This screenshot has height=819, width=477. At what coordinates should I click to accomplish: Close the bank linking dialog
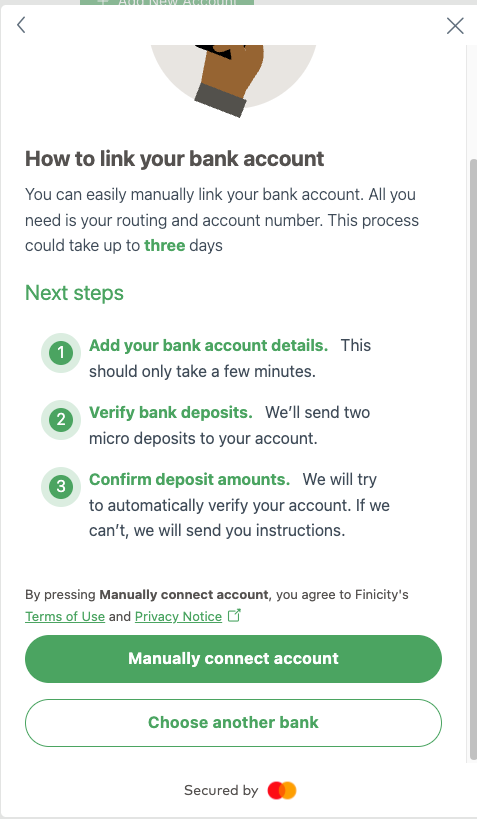click(x=455, y=26)
